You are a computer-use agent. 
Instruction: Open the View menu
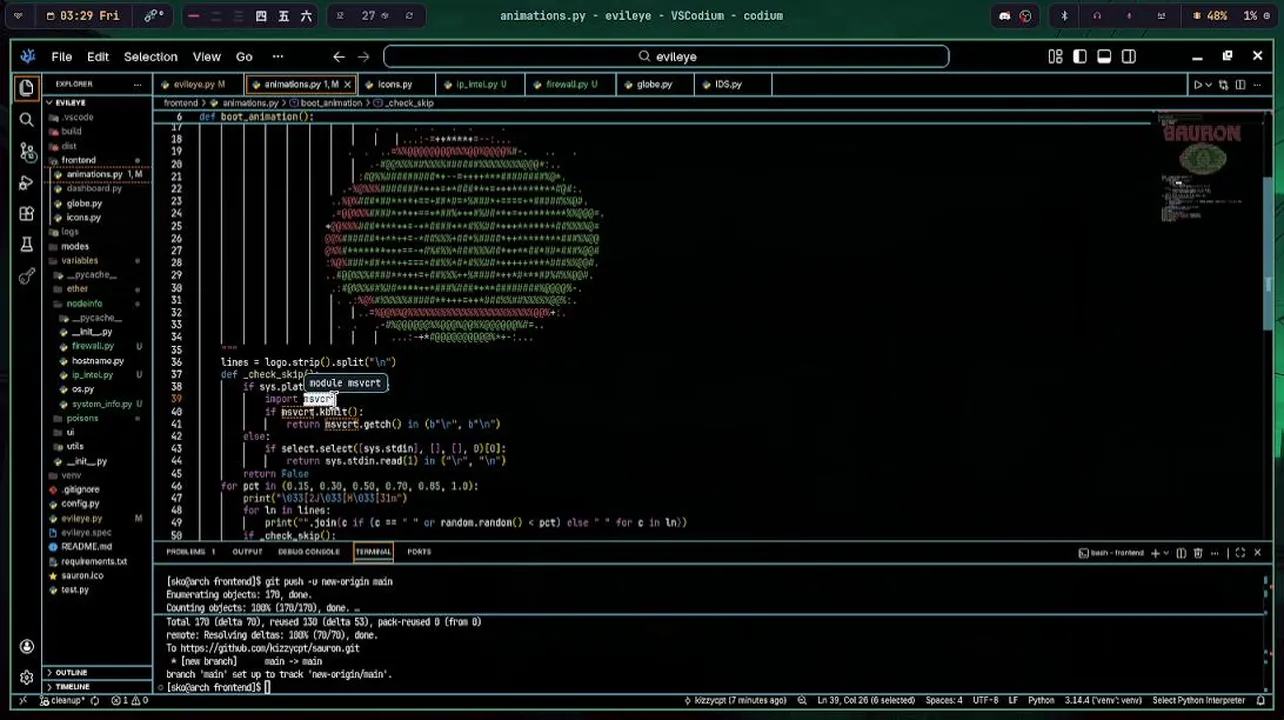coord(206,57)
